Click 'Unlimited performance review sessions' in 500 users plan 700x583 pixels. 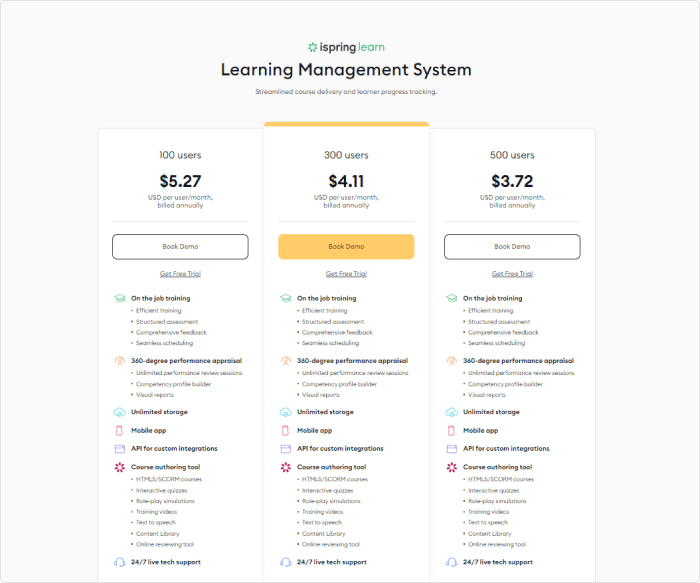coord(521,373)
